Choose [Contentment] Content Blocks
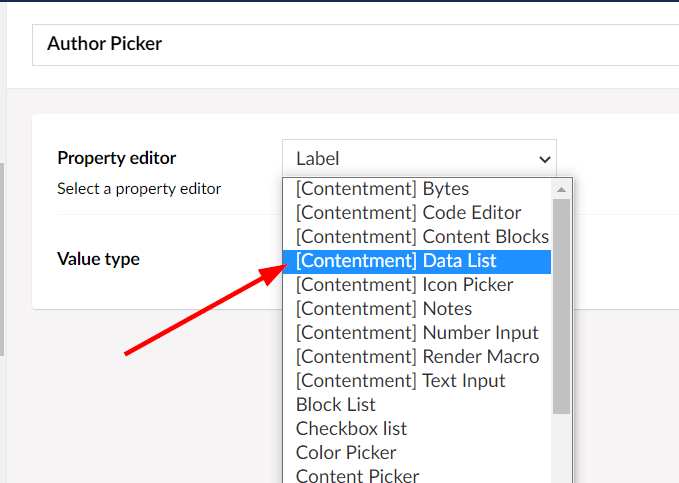This screenshot has width=679, height=483. point(417,237)
